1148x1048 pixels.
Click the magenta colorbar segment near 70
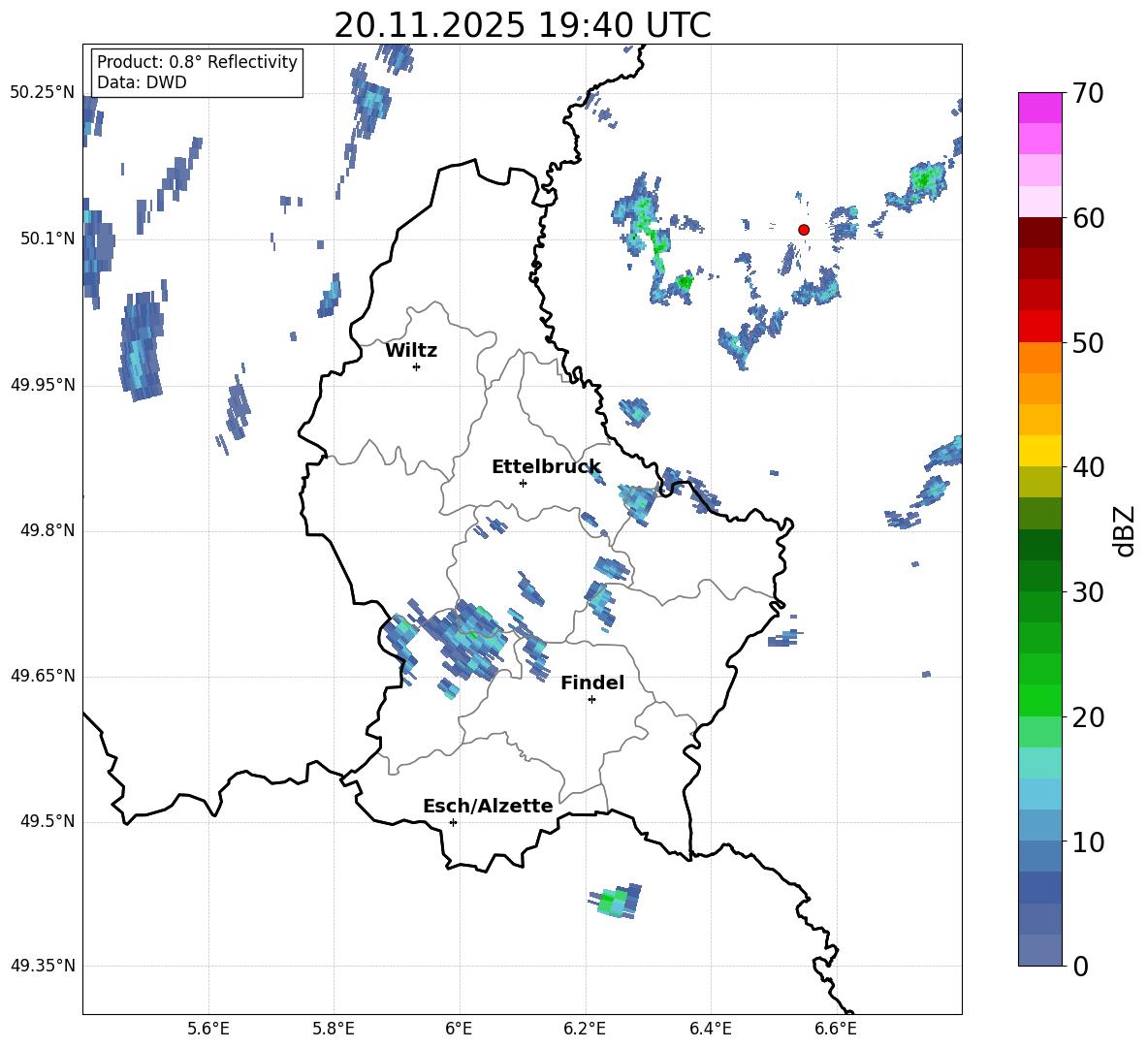click(1039, 108)
